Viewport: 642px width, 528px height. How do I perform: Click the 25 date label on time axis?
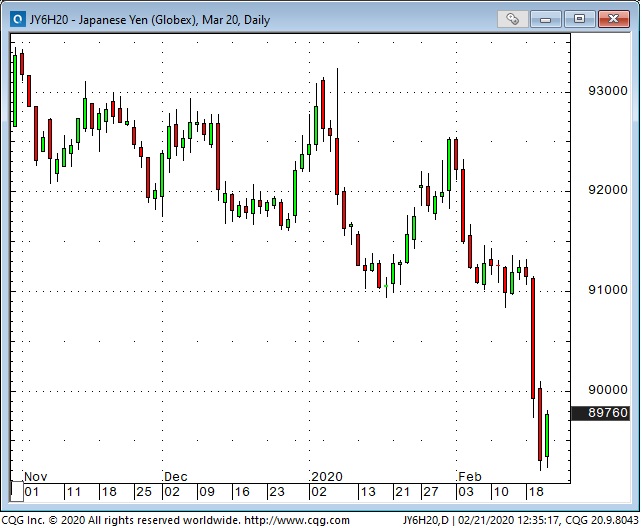pos(143,492)
